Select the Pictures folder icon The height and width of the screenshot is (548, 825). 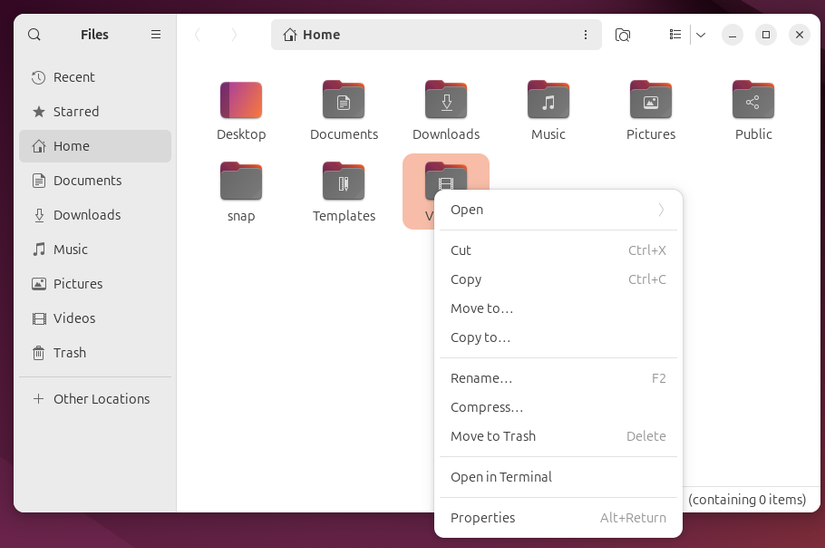click(651, 101)
